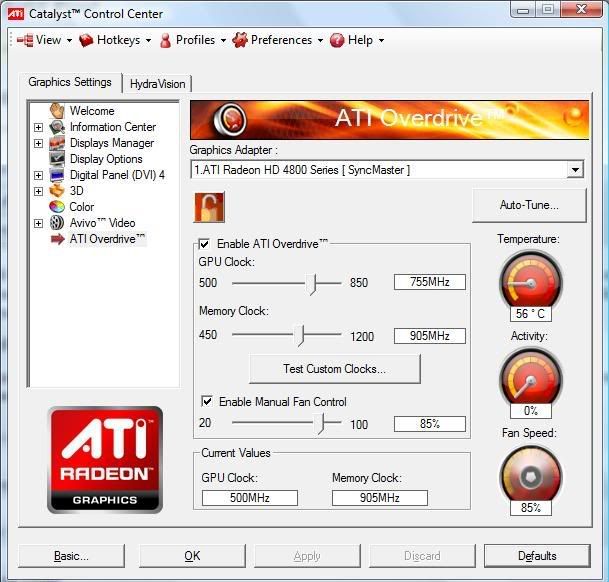This screenshot has width=609, height=582.
Task: Click the Color wheel icon
Action: tap(57, 207)
